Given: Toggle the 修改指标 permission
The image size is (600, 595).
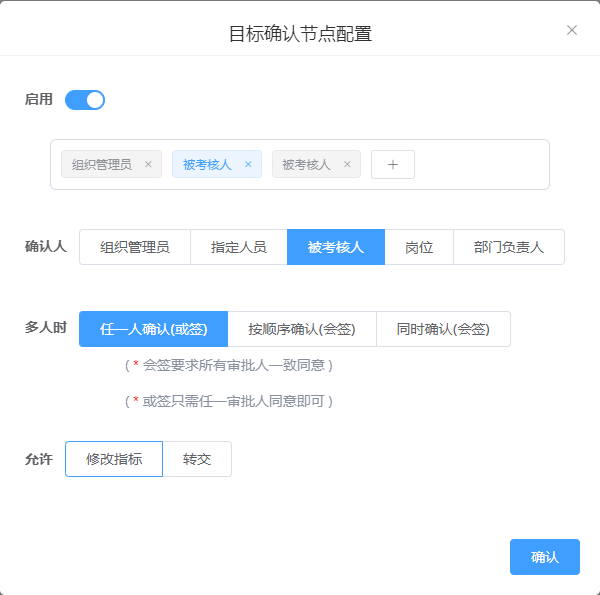Looking at the screenshot, I should [114, 459].
